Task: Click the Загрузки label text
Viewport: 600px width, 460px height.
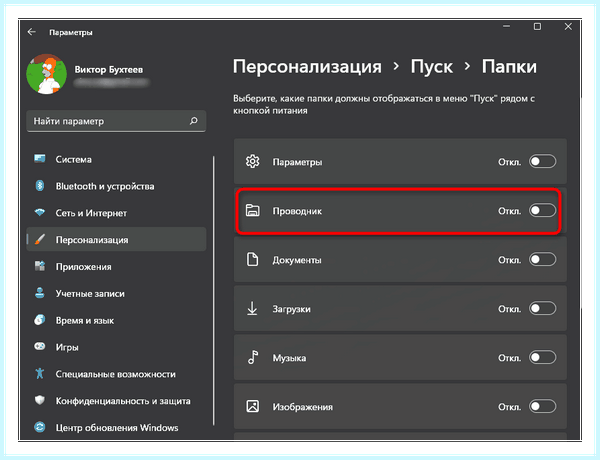Action: coord(291,309)
